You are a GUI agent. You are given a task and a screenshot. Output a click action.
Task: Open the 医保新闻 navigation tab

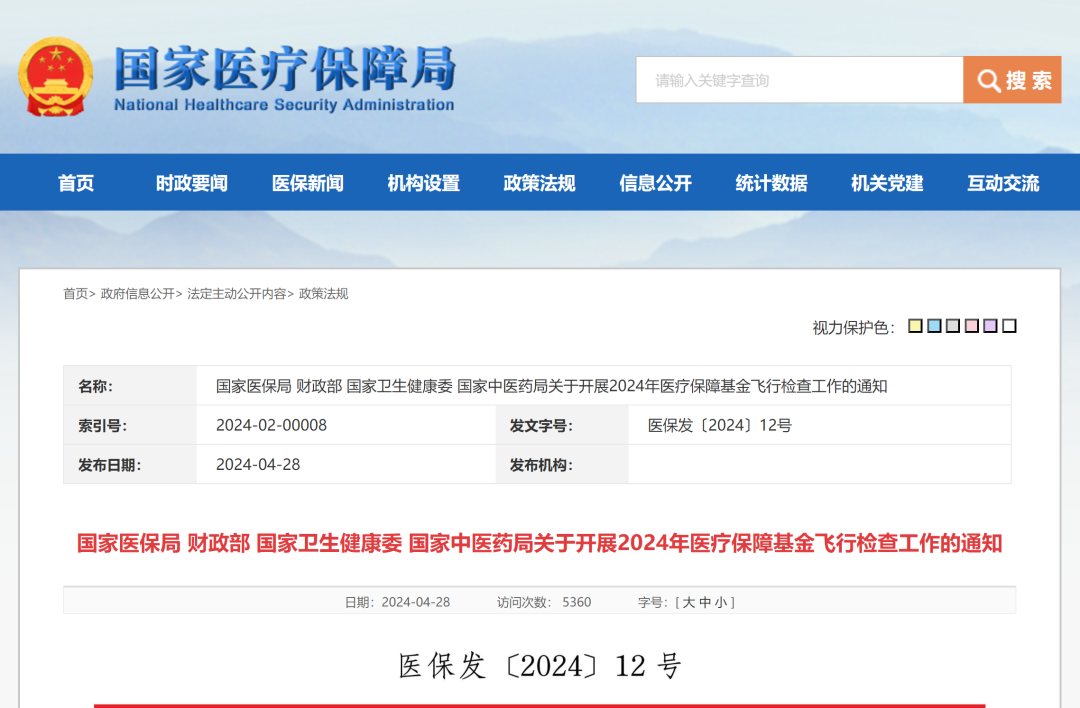(307, 183)
